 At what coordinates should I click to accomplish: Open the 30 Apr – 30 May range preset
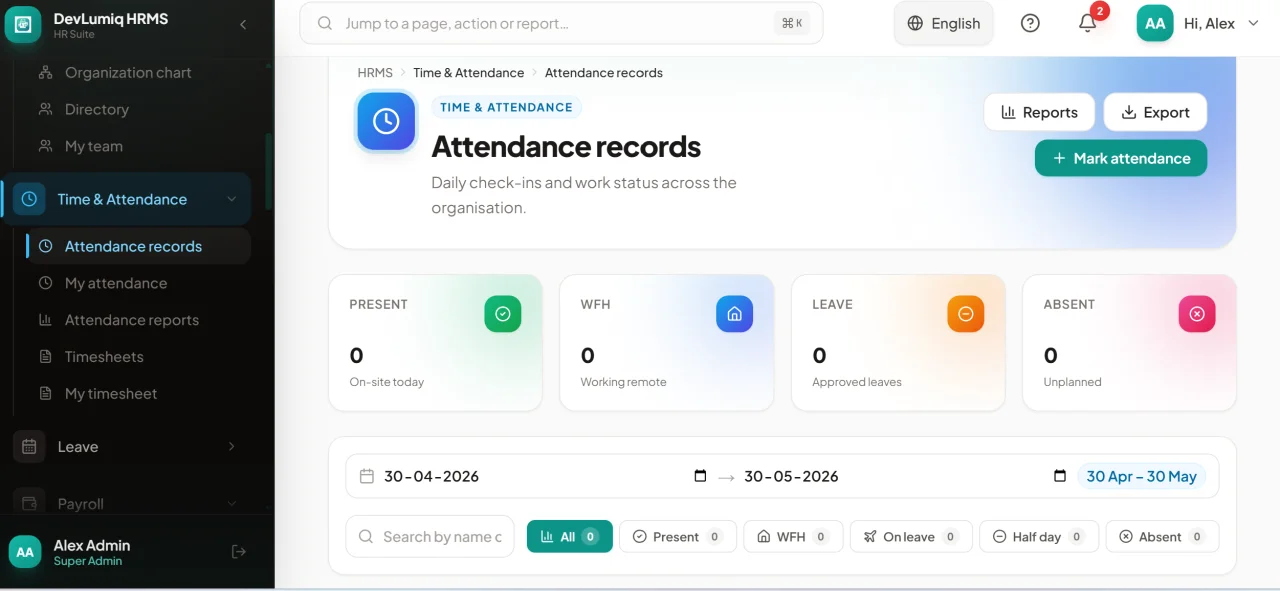[1141, 476]
